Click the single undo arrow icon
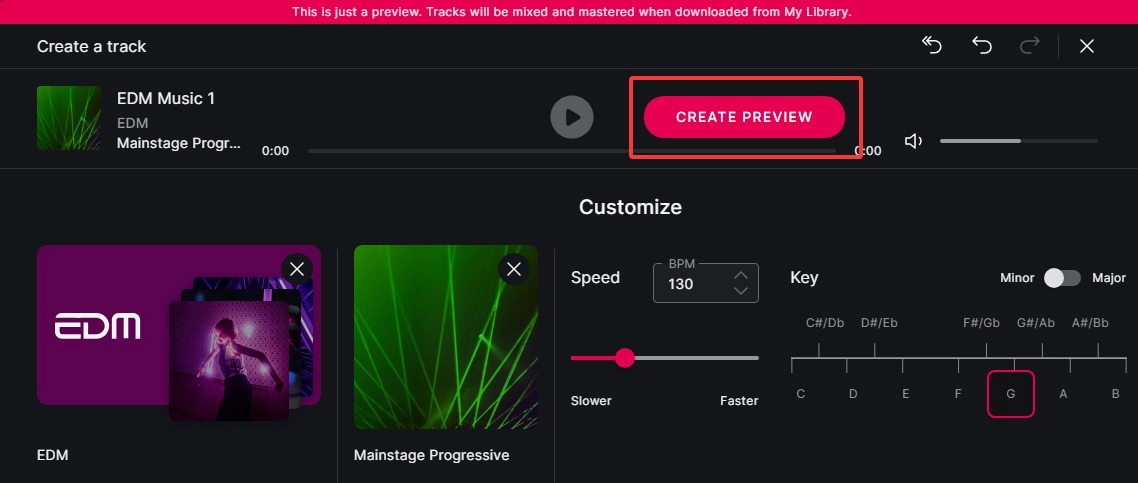The height and width of the screenshot is (483, 1138). 981,46
